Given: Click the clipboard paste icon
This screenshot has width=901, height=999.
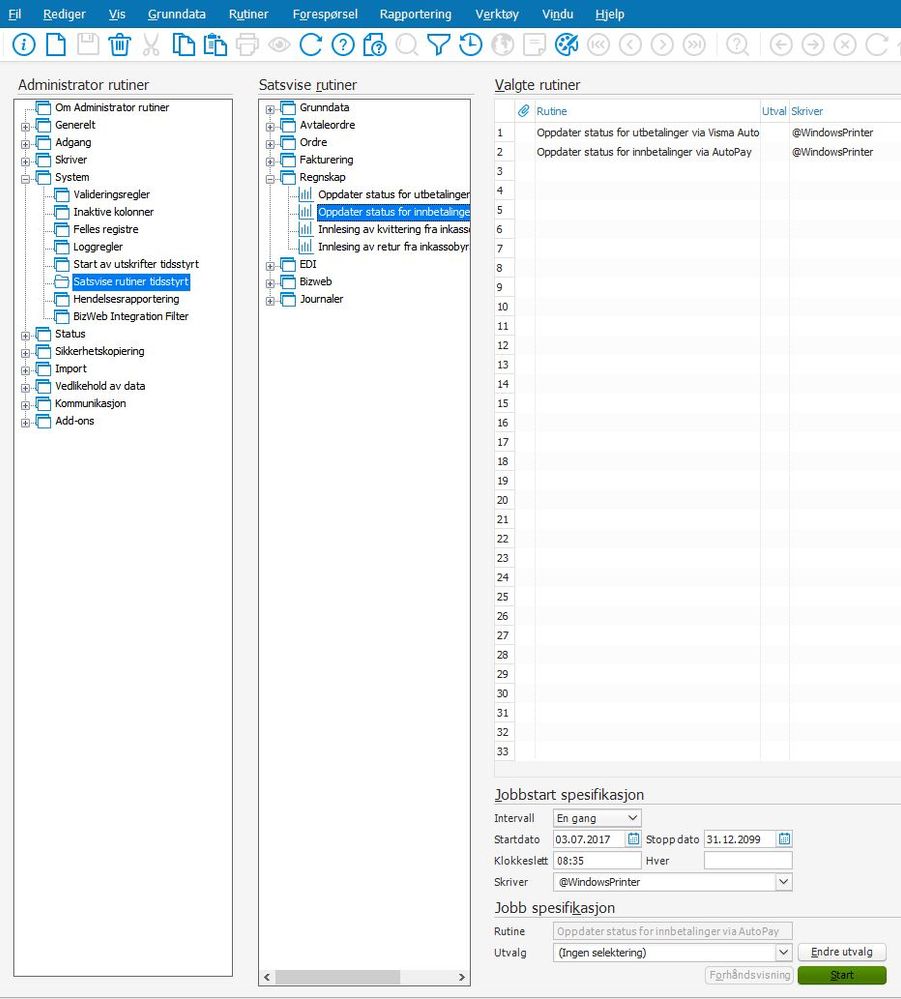Looking at the screenshot, I should click(215, 45).
